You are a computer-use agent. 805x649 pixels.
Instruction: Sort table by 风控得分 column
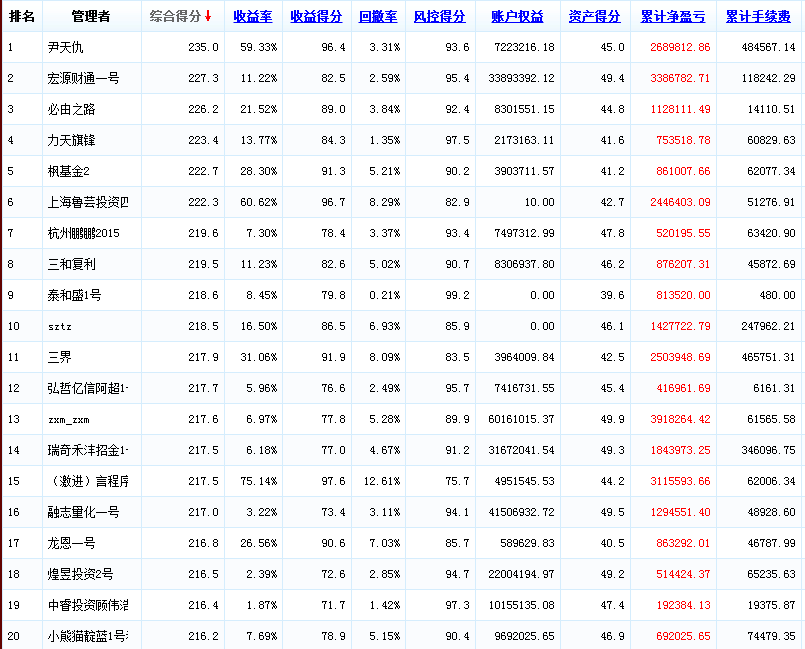point(439,16)
